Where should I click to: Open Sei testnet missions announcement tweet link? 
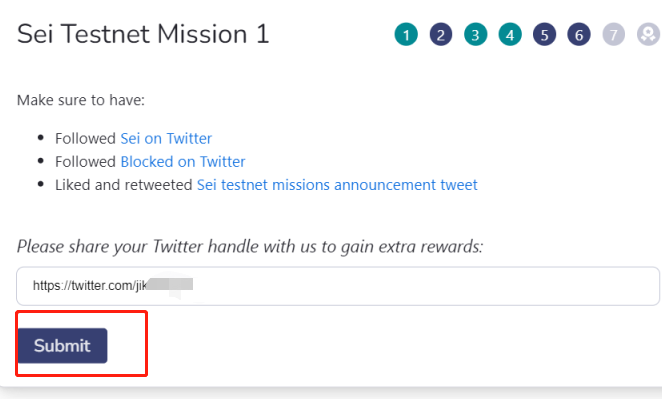click(337, 185)
